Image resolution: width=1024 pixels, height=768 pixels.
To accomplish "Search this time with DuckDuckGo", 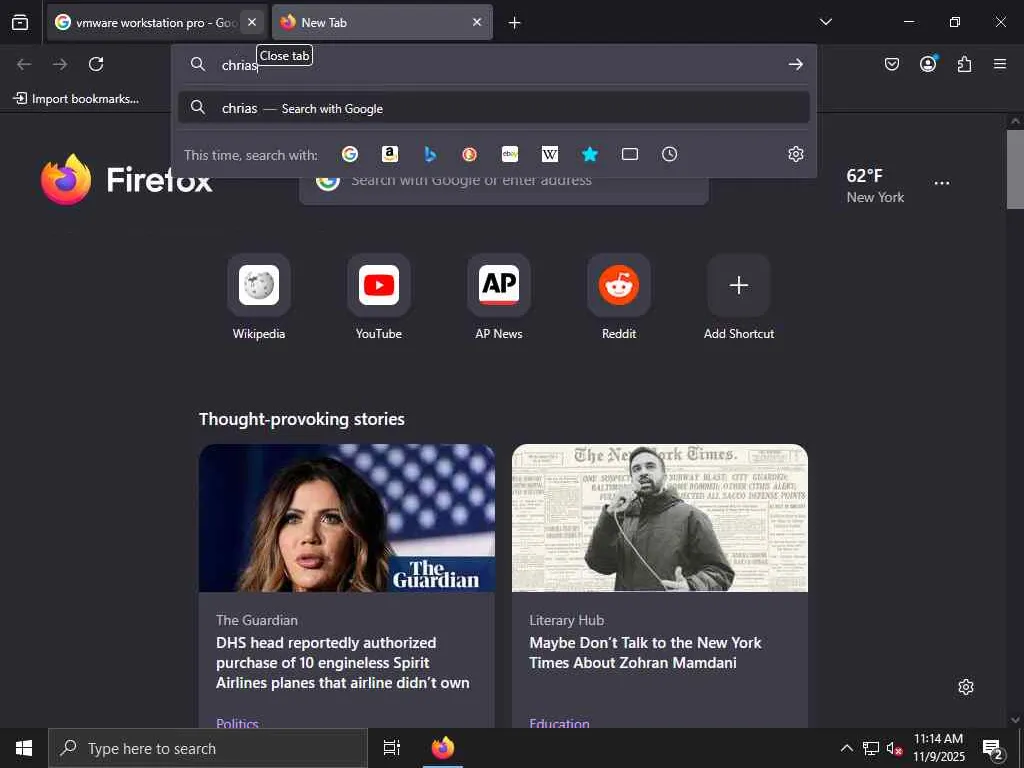I will coord(470,154).
